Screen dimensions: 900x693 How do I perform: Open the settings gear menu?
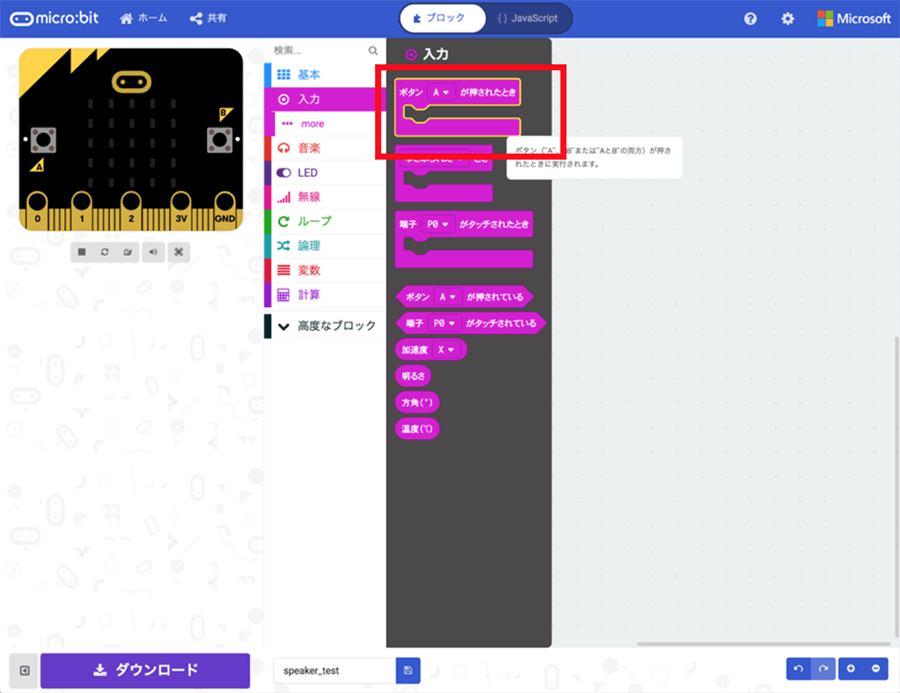788,19
